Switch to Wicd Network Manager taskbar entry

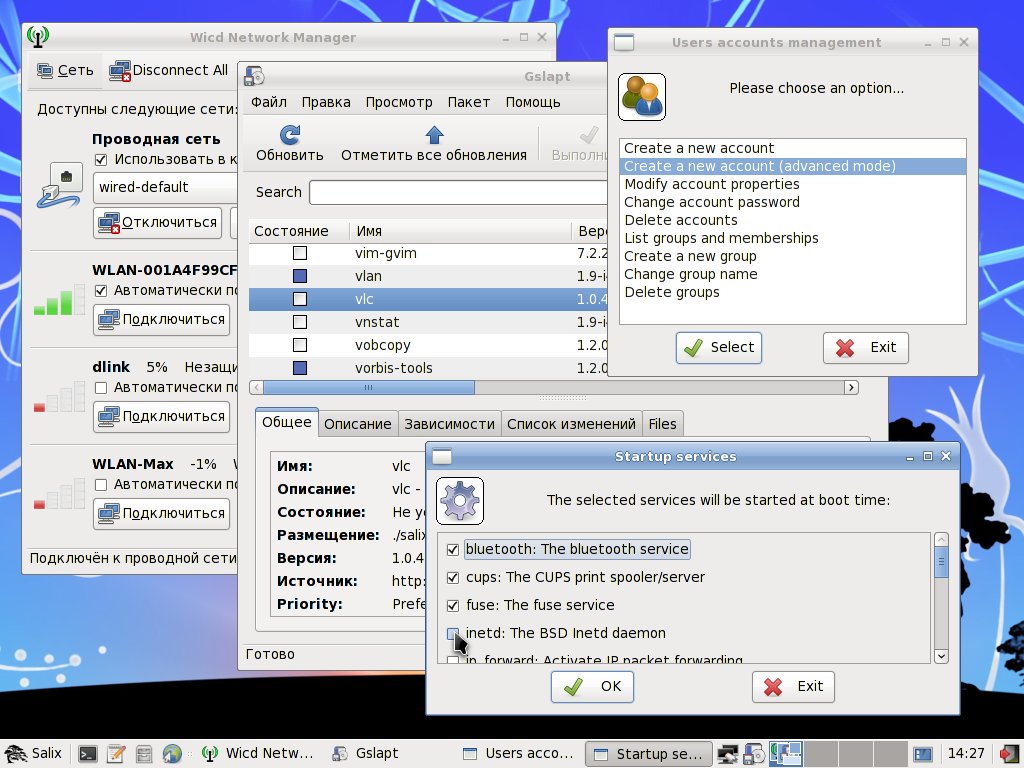(259, 754)
